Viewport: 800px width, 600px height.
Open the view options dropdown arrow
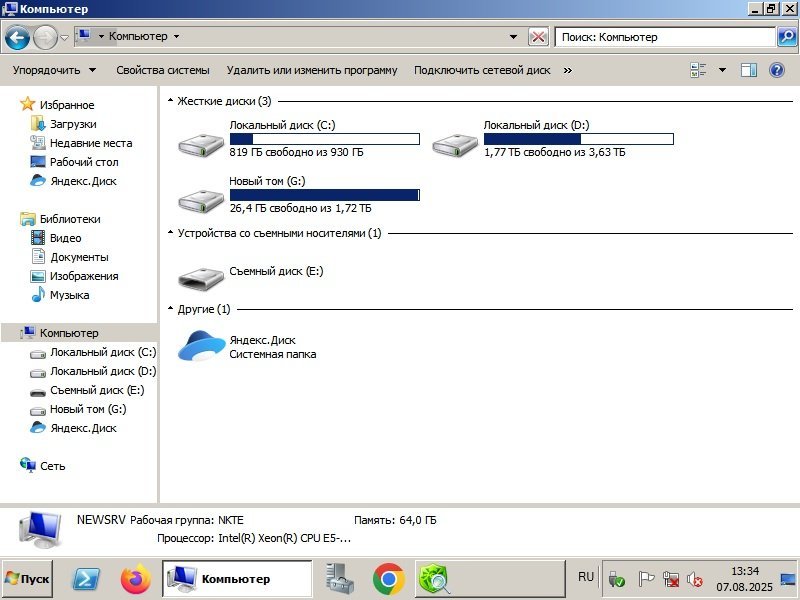coord(722,70)
